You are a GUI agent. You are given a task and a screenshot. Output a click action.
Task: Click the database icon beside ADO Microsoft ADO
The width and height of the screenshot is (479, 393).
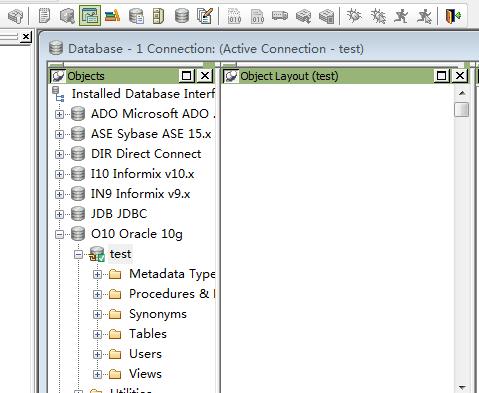coord(78,114)
